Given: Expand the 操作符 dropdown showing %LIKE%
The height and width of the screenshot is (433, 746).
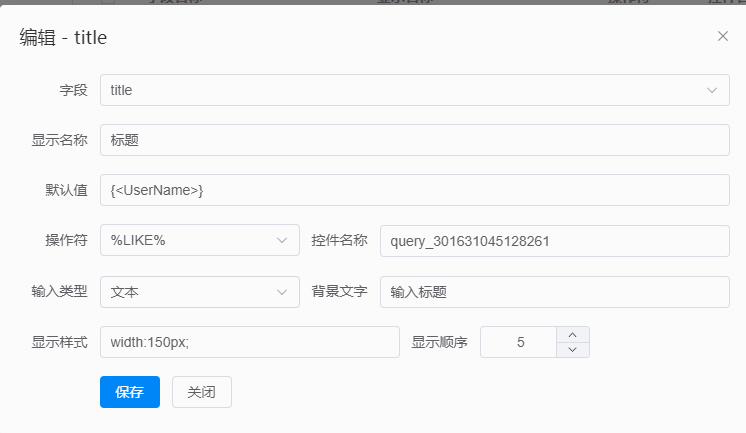Looking at the screenshot, I should pos(199,240).
